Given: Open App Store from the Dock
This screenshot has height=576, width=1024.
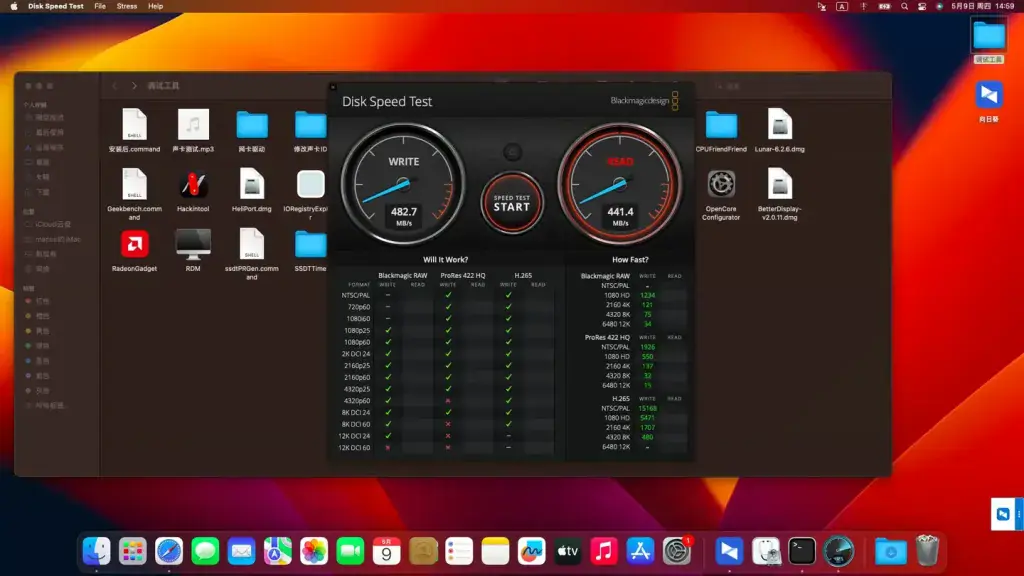Looking at the screenshot, I should (x=640, y=551).
